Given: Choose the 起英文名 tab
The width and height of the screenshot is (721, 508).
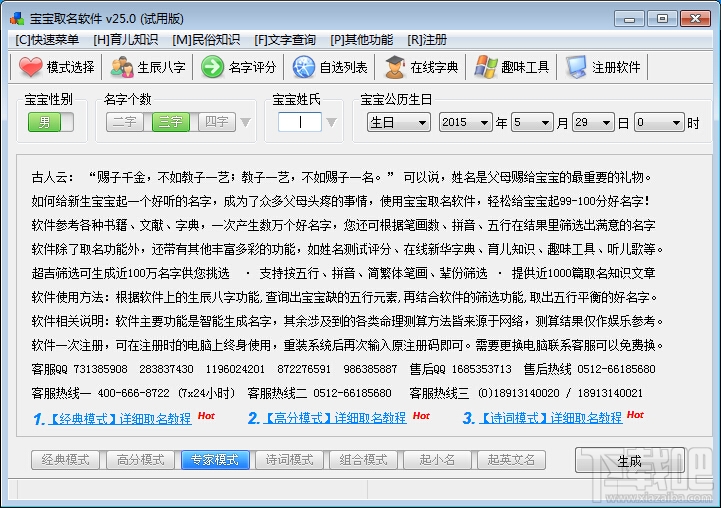Looking at the screenshot, I should tap(511, 460).
